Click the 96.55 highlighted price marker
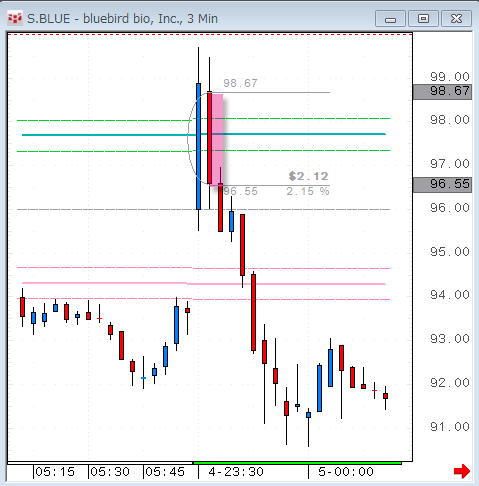The width and height of the screenshot is (479, 486). (442, 184)
